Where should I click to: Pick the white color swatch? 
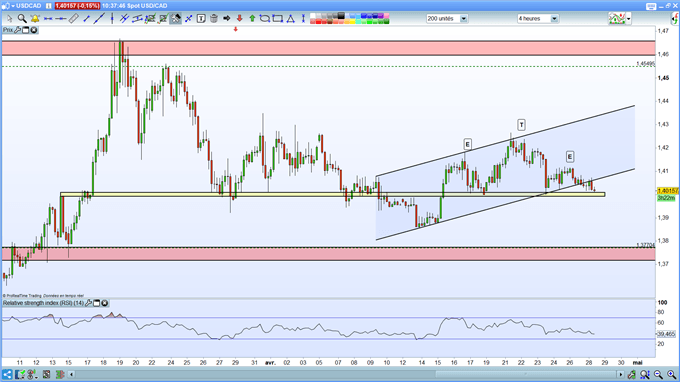312,16
